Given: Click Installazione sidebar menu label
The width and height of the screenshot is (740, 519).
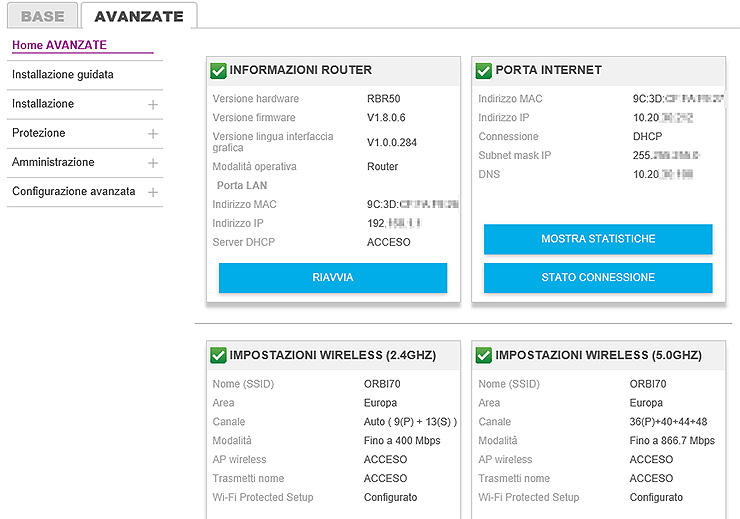Looking at the screenshot, I should click(43, 104).
